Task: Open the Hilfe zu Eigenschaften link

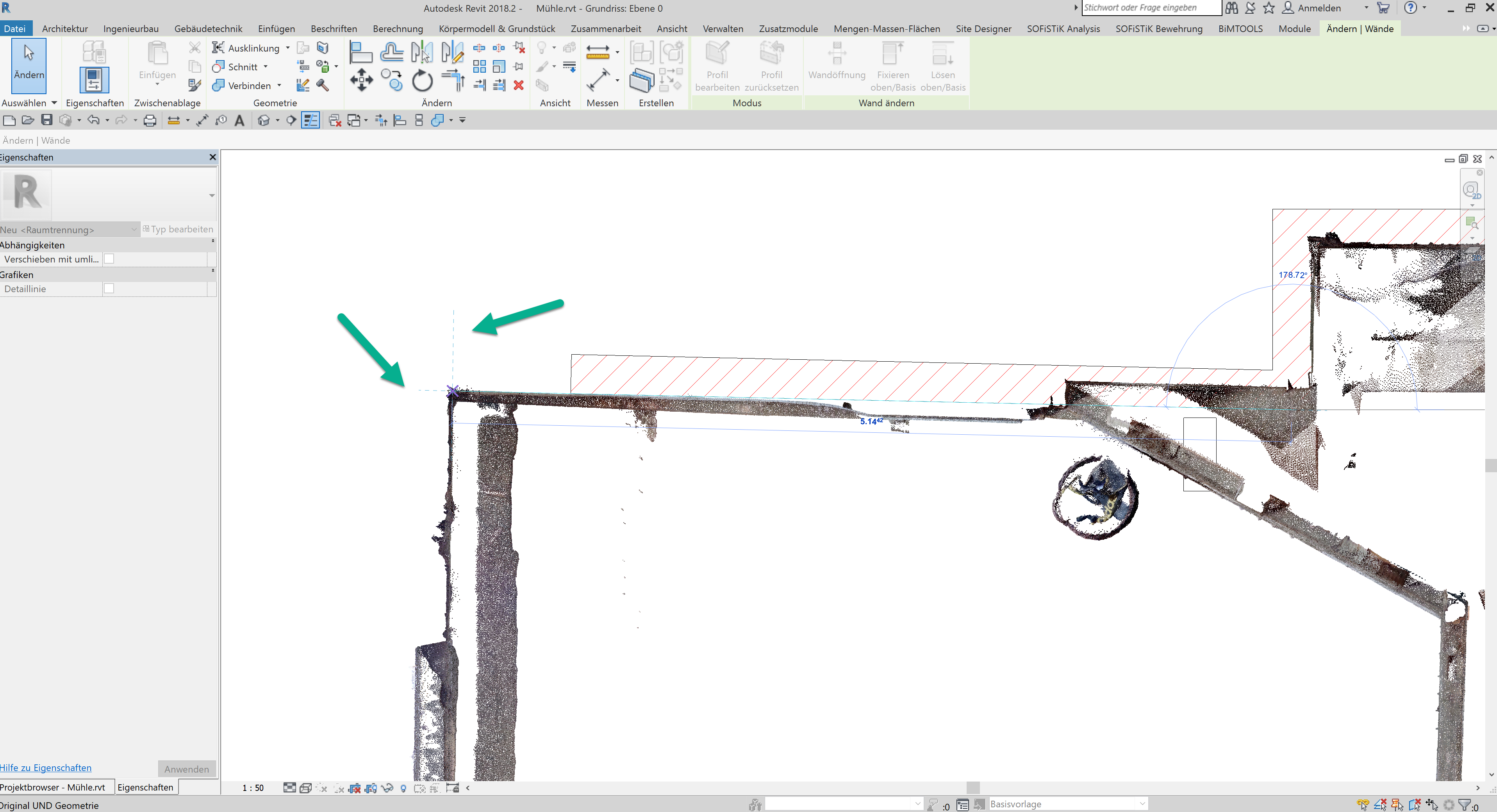Action: 45,767
